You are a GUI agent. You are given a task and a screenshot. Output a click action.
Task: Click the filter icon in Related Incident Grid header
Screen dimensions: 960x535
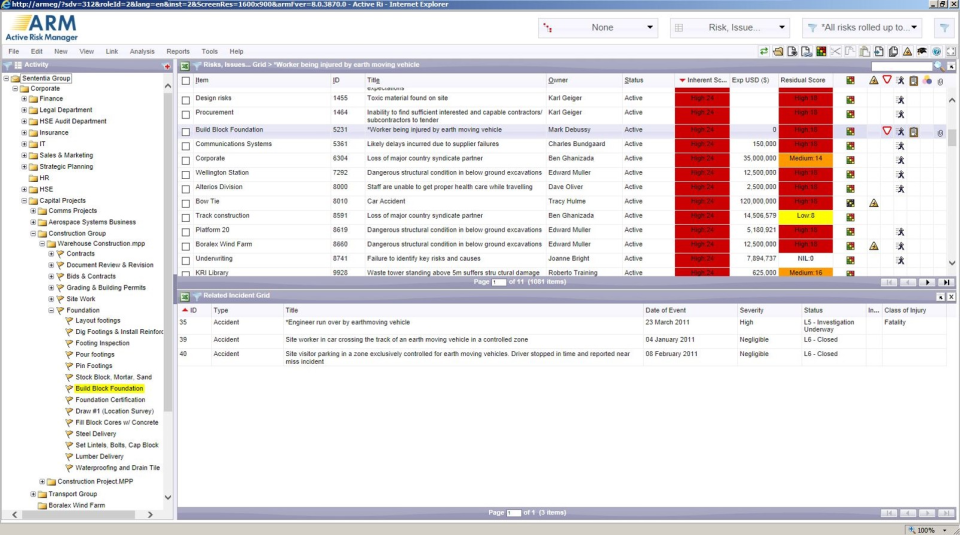tap(197, 296)
